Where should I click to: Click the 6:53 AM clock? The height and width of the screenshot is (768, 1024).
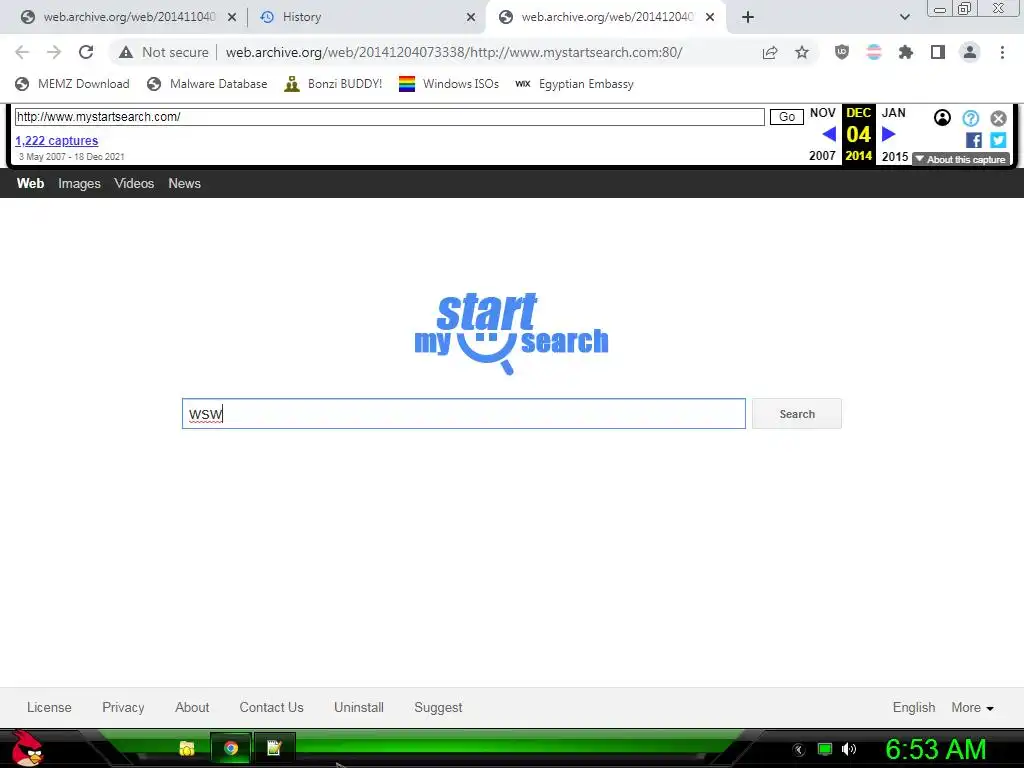tap(935, 749)
